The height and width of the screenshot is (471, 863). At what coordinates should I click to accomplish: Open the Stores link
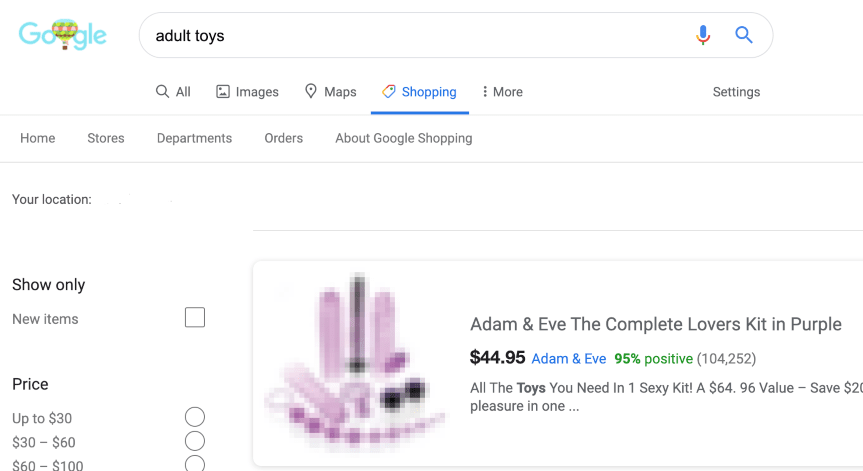pyautogui.click(x=106, y=138)
